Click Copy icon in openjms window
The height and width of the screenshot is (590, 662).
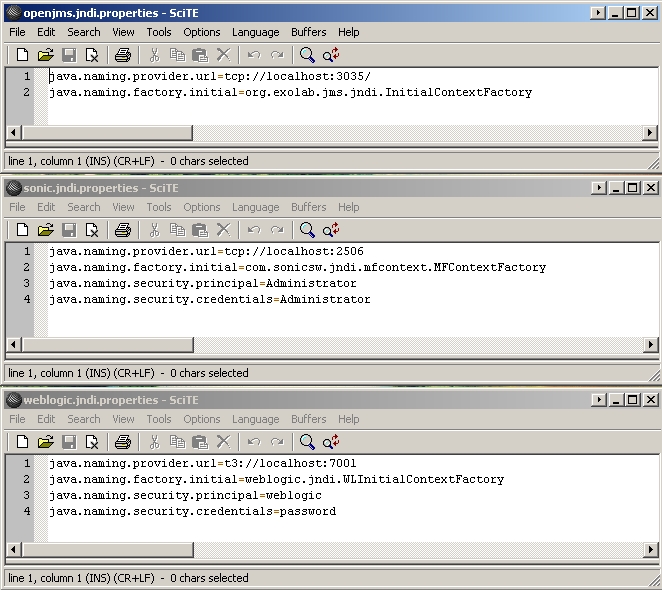point(177,55)
